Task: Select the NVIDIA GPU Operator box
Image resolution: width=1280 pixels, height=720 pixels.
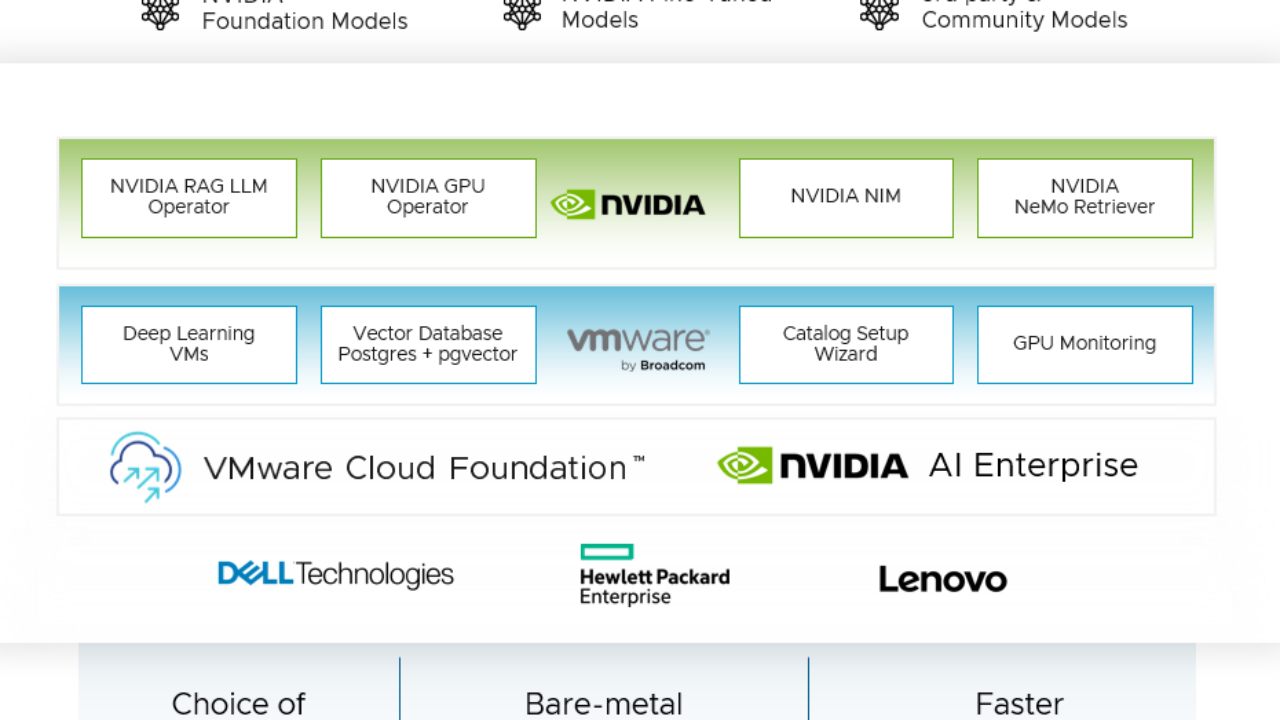Action: tap(428, 198)
